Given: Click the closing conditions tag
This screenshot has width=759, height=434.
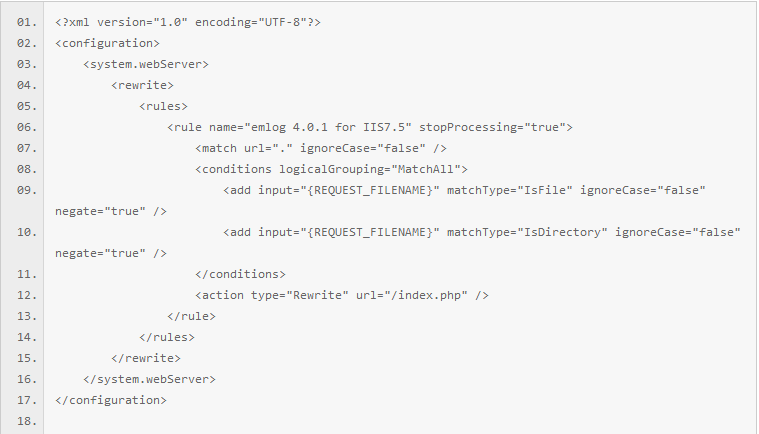Looking at the screenshot, I should (x=240, y=274).
